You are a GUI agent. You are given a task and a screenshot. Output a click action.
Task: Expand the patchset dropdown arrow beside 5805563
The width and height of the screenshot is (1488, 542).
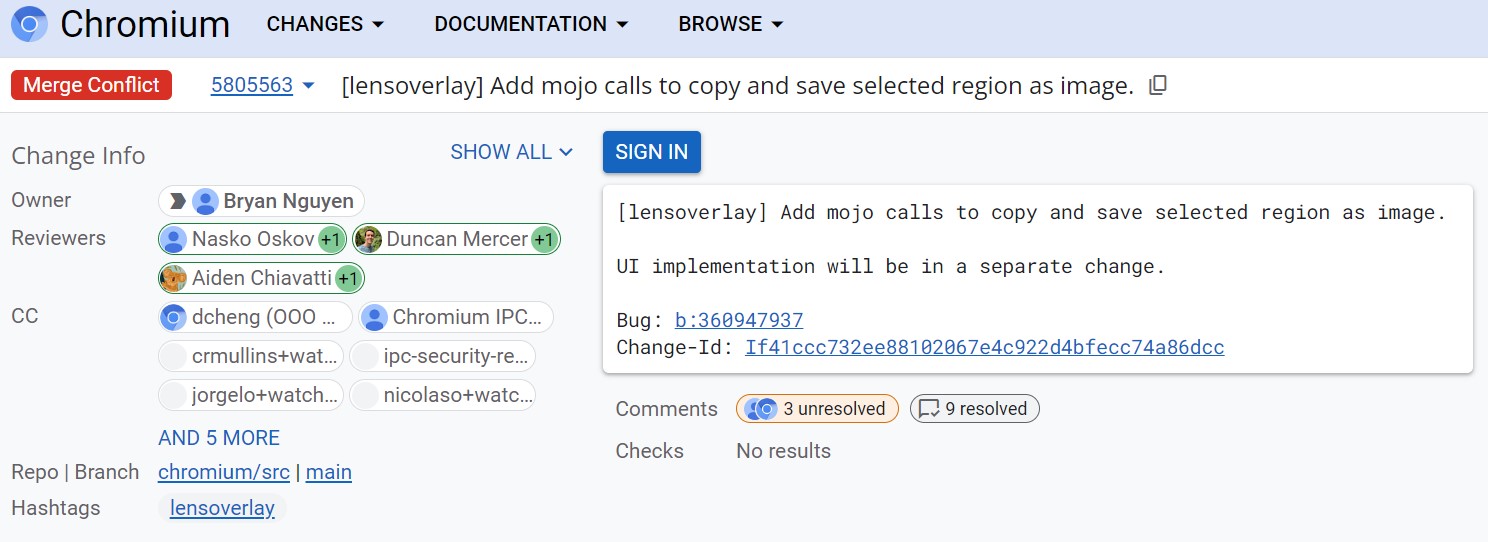(308, 86)
